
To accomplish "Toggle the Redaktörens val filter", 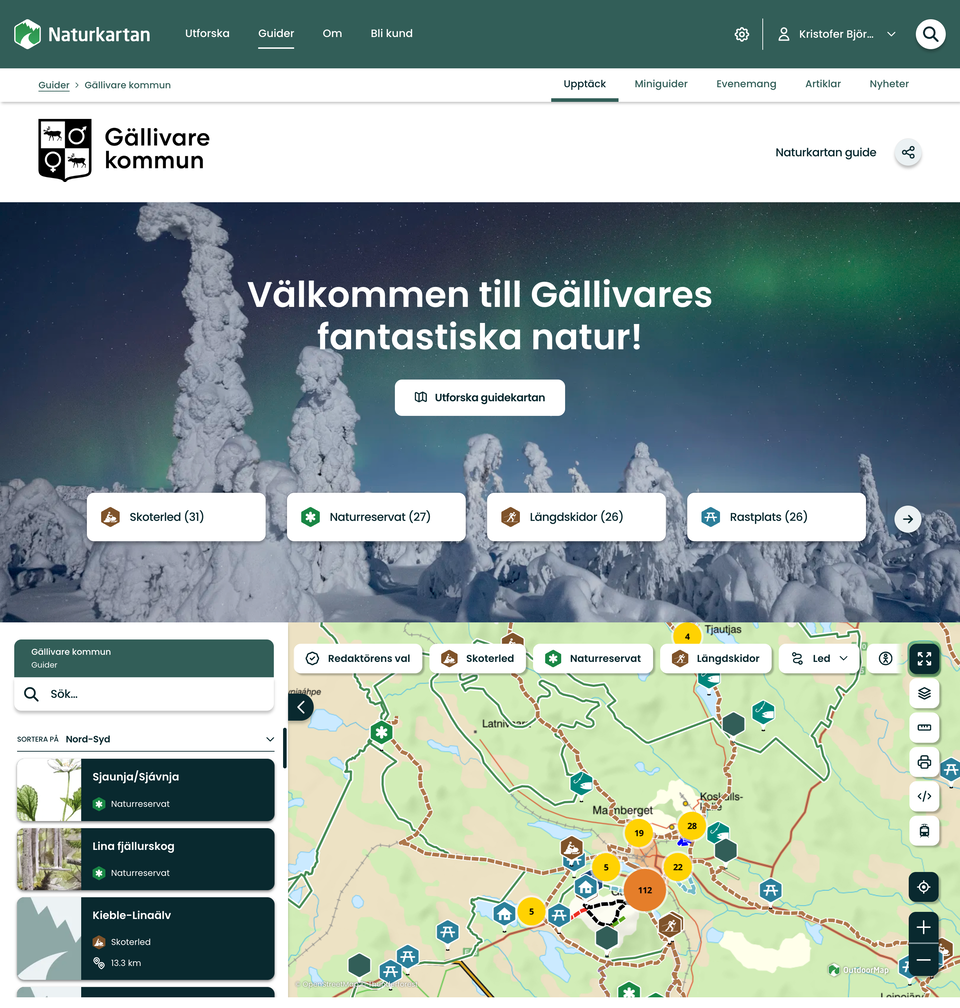I will (358, 659).
